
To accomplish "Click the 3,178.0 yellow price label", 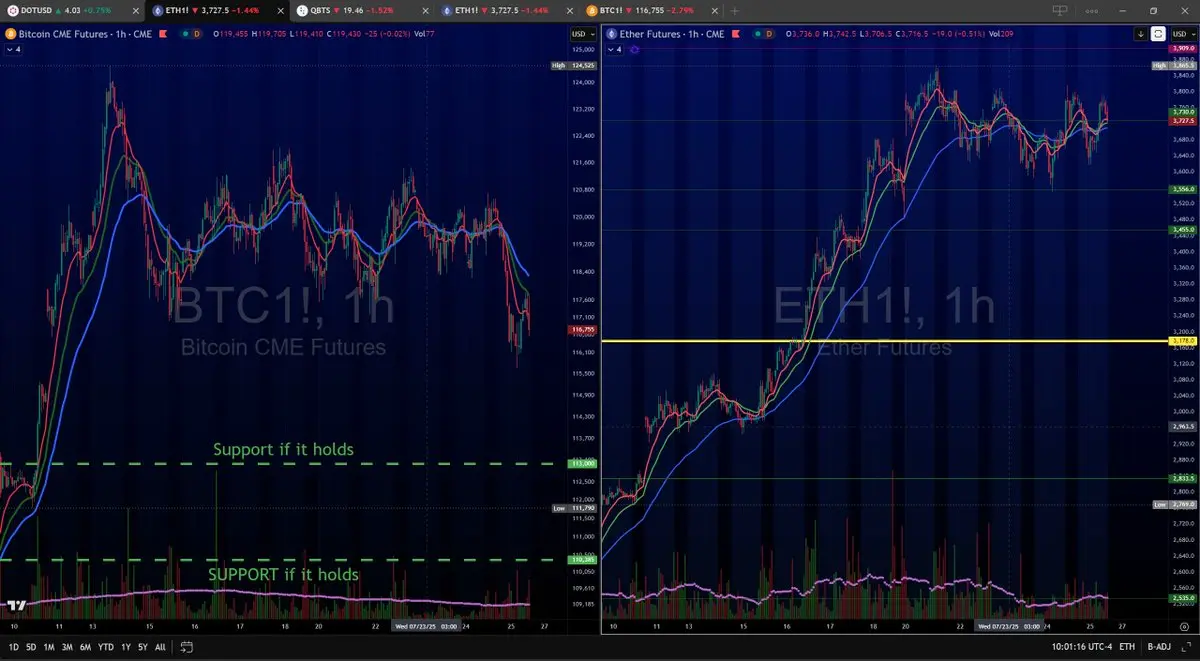I will (1183, 341).
